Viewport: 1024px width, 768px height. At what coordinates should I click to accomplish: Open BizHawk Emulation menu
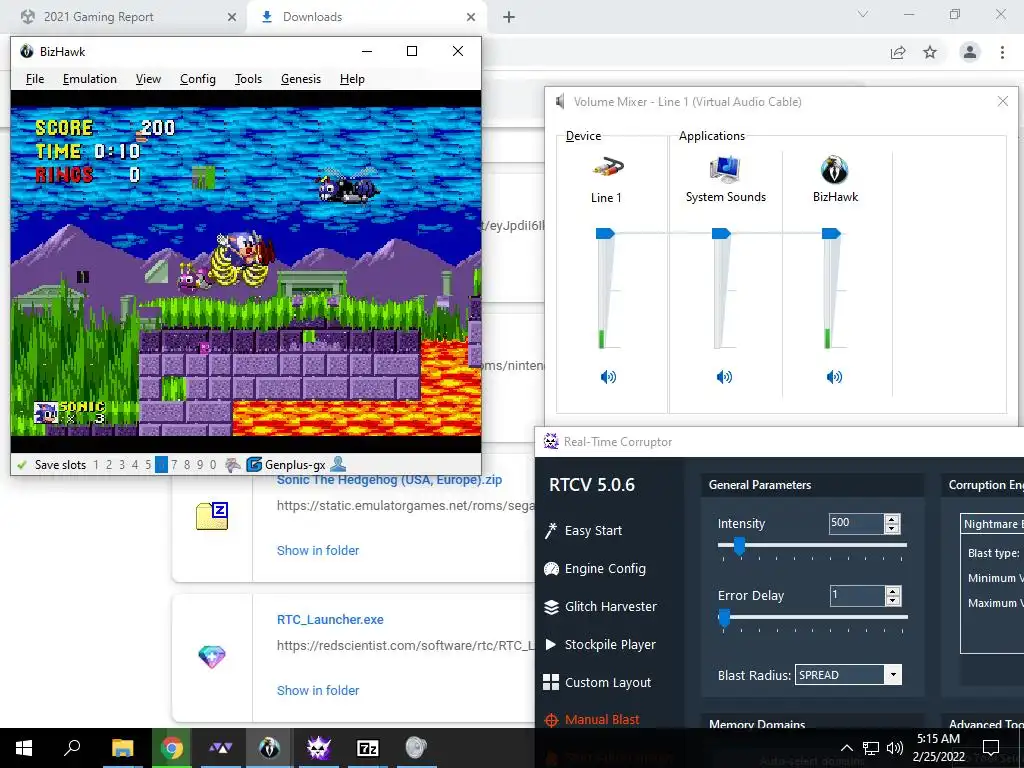click(90, 79)
